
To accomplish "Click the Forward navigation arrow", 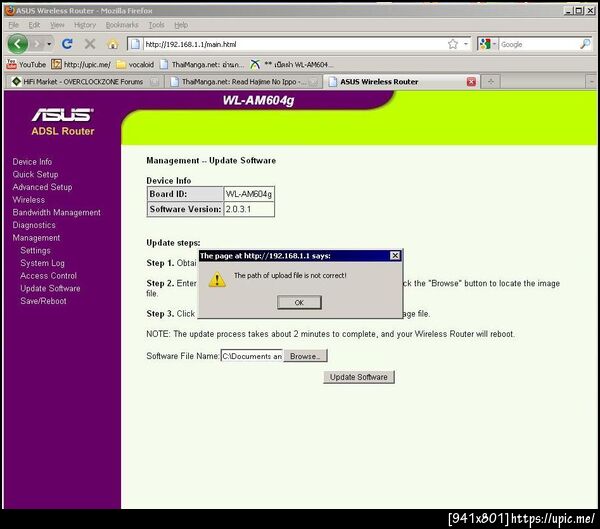I will 38,44.
